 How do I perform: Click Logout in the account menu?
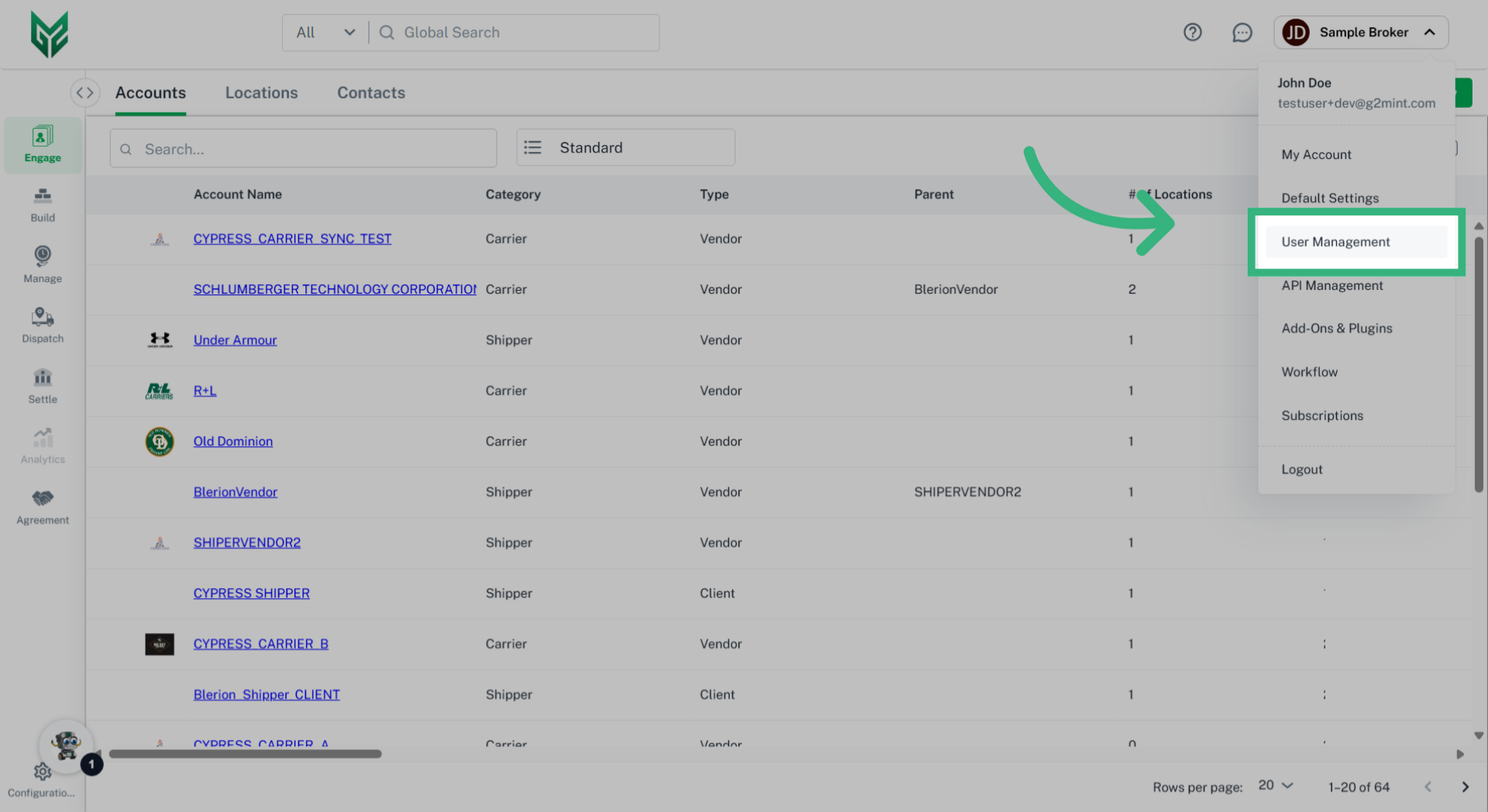(1301, 469)
